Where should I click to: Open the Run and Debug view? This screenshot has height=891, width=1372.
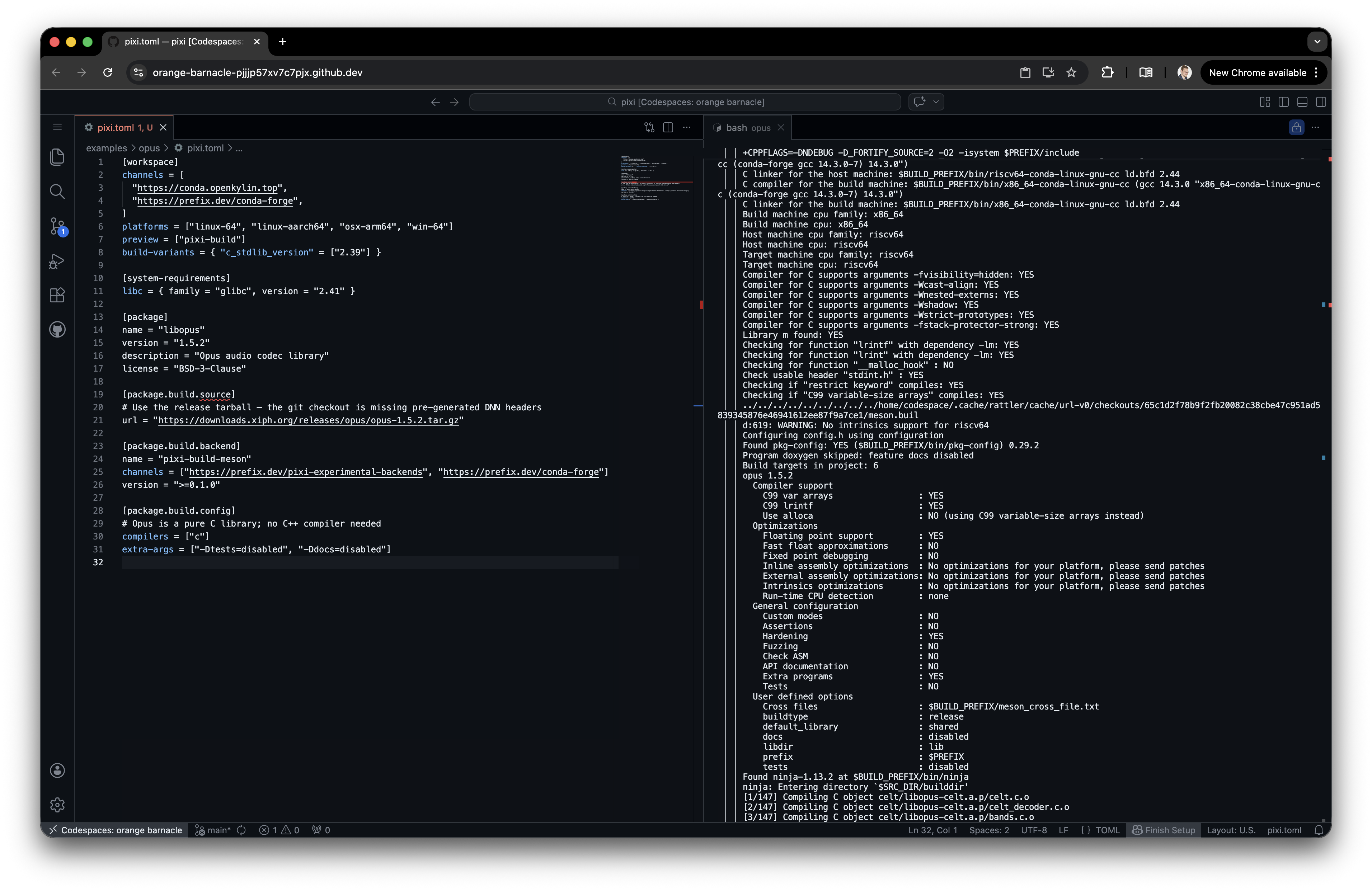pos(57,261)
